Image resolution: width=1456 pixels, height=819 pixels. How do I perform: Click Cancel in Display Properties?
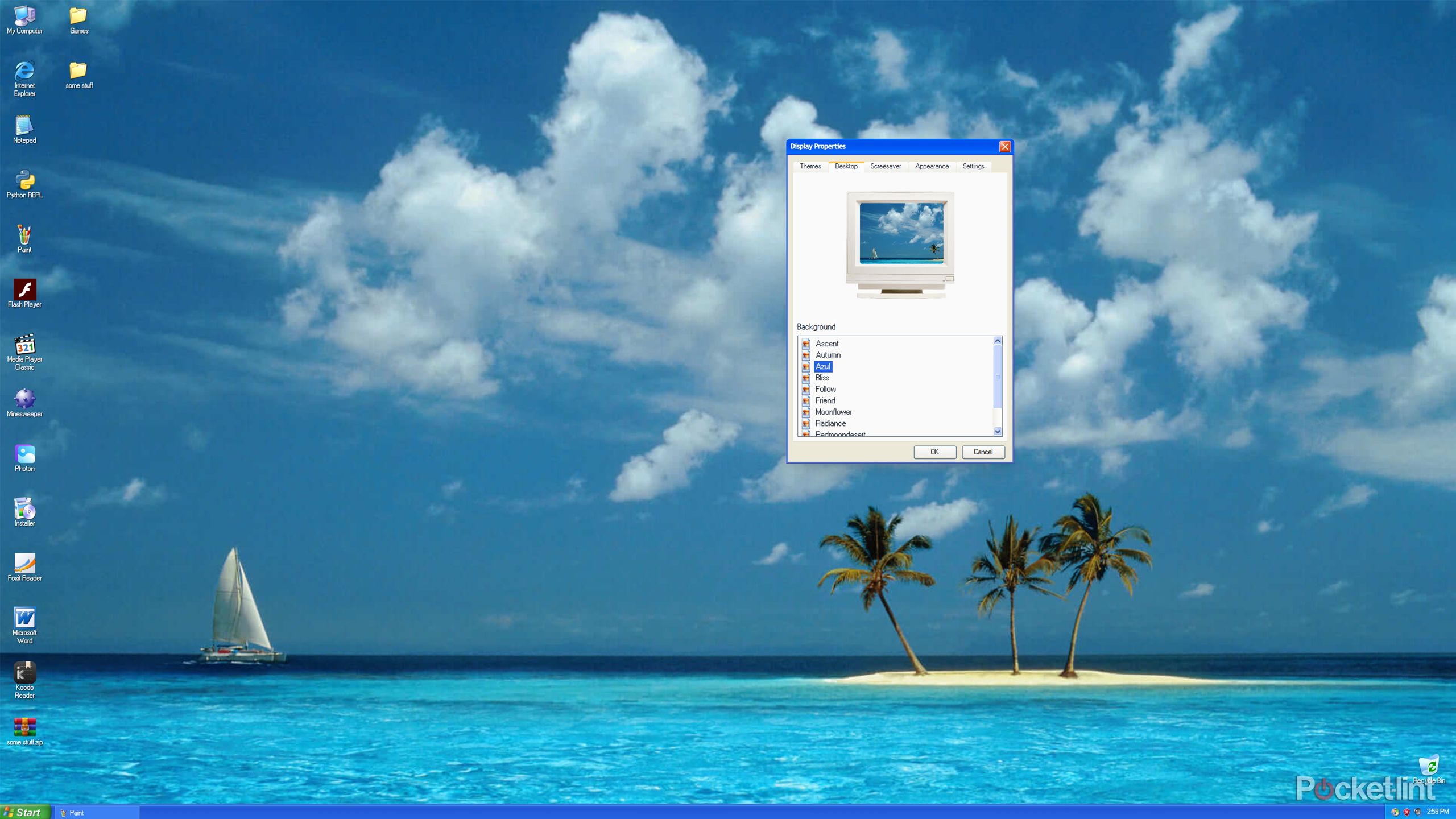point(983,452)
